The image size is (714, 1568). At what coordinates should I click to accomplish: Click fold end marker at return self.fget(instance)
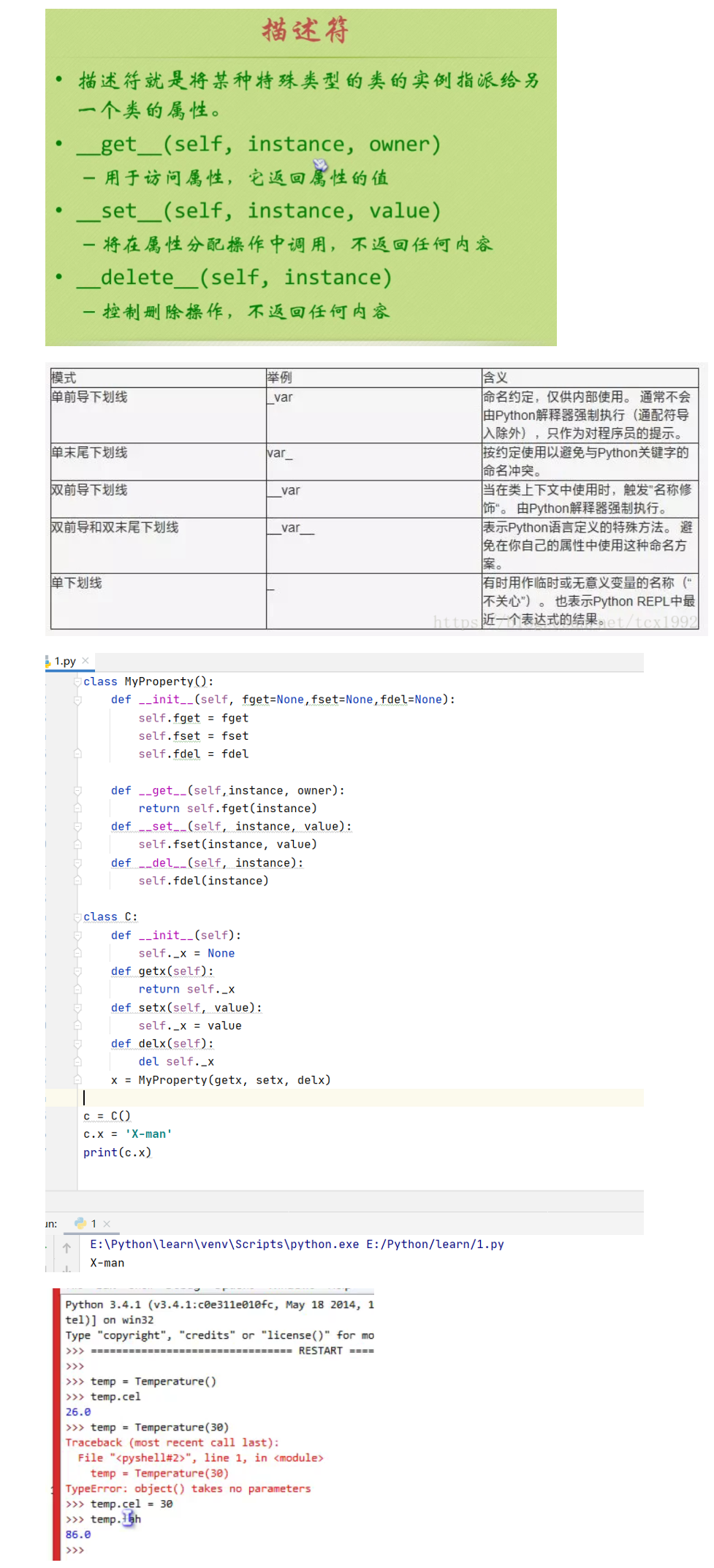[x=77, y=808]
